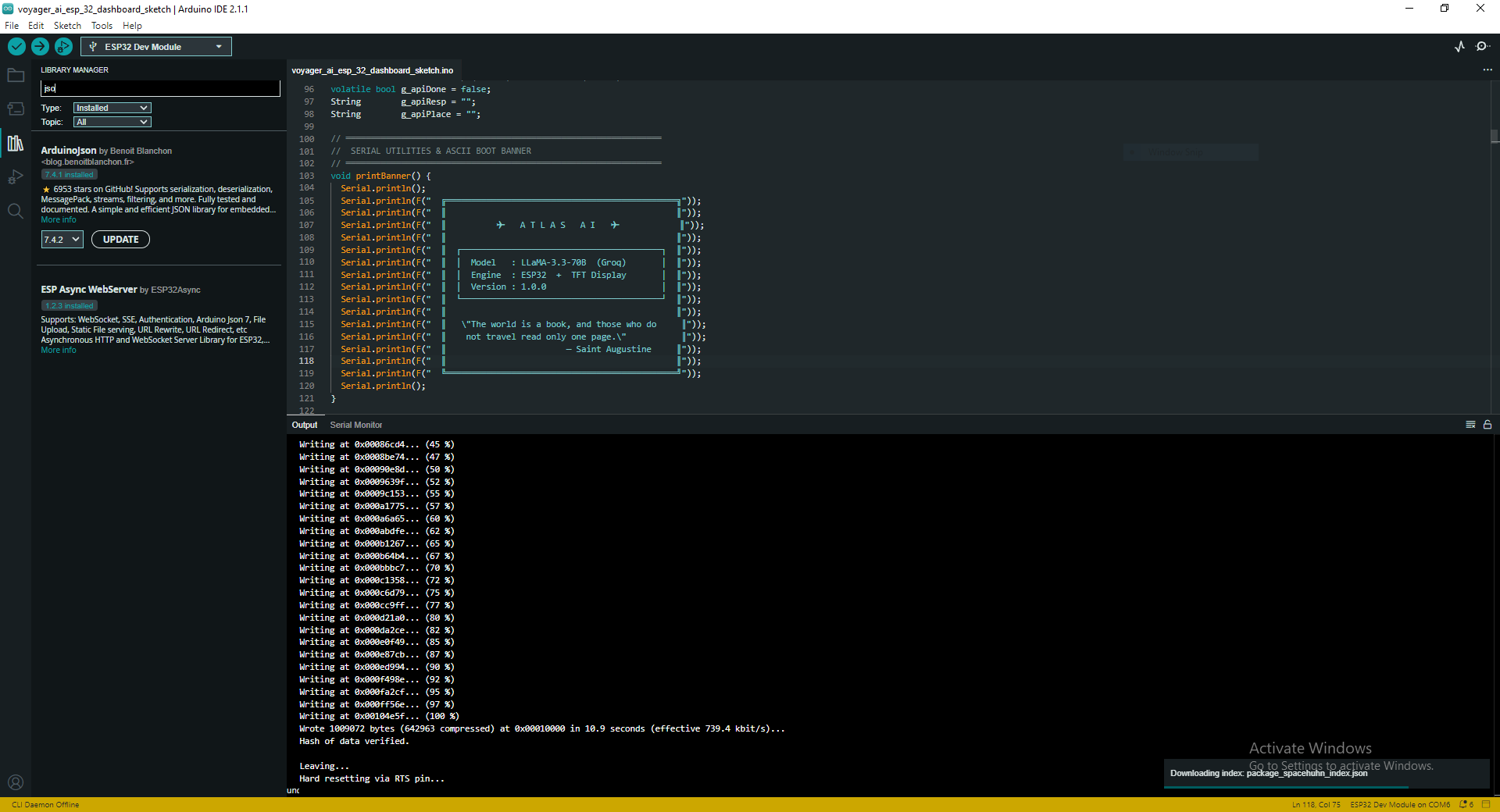Clear the output panel
The image size is (1500, 812).
coord(1470,425)
